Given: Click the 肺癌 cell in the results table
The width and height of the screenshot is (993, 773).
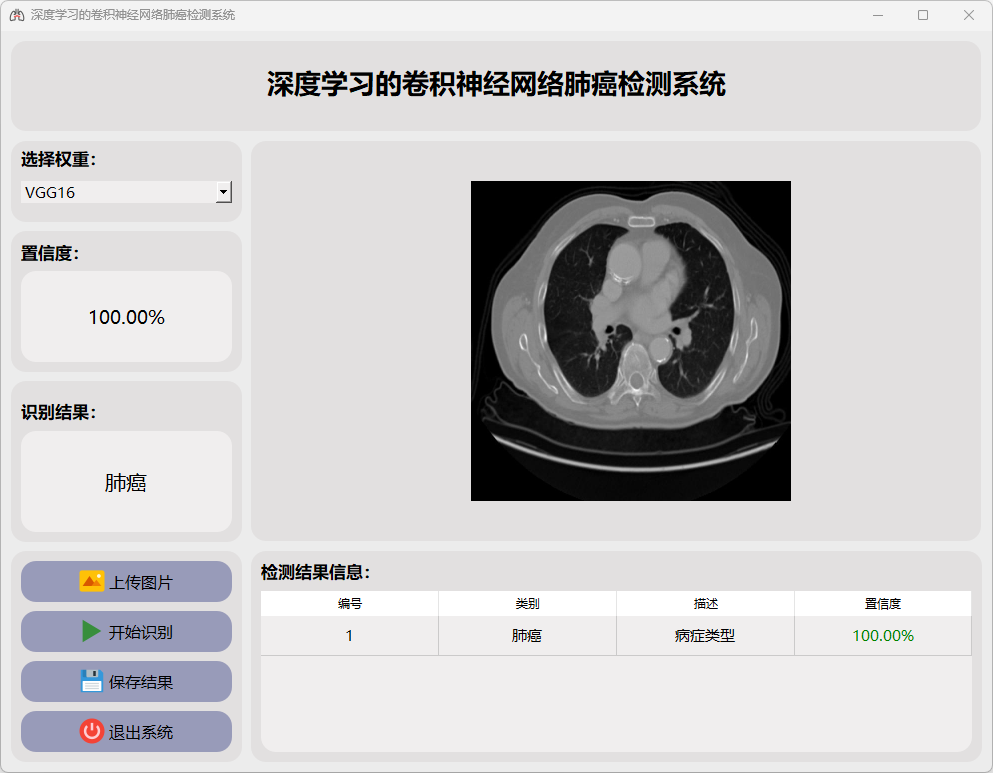Looking at the screenshot, I should point(527,636).
